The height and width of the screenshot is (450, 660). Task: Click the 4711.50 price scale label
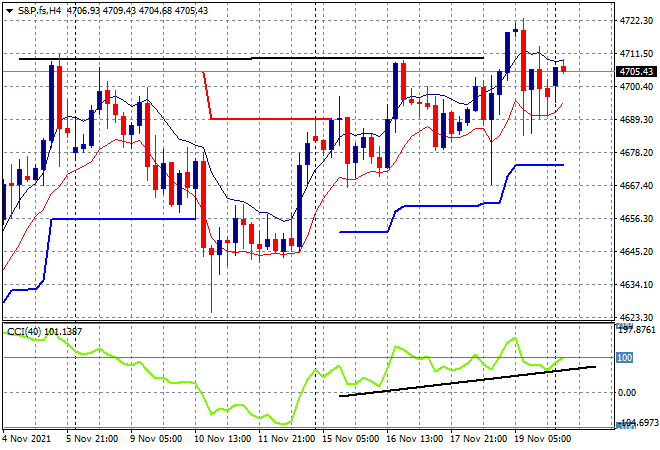coord(636,53)
